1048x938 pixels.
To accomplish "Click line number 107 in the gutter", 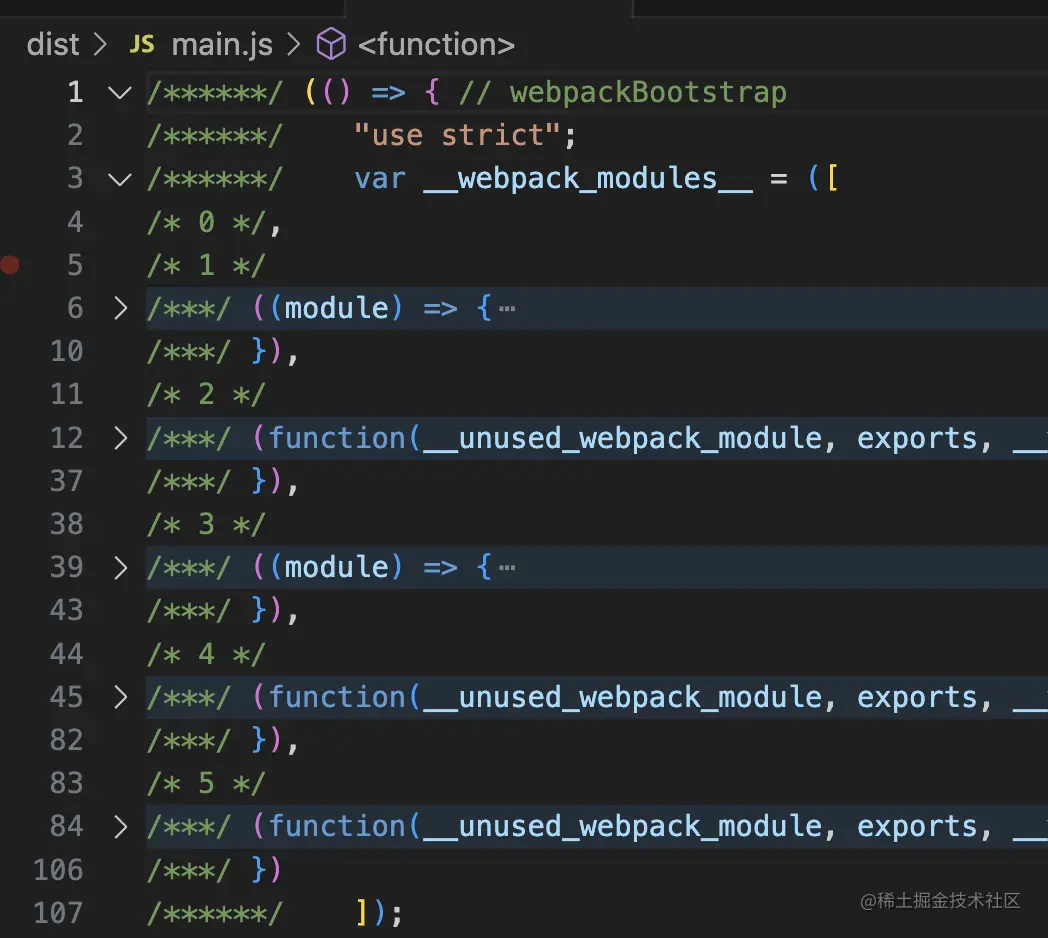I will [x=58, y=912].
